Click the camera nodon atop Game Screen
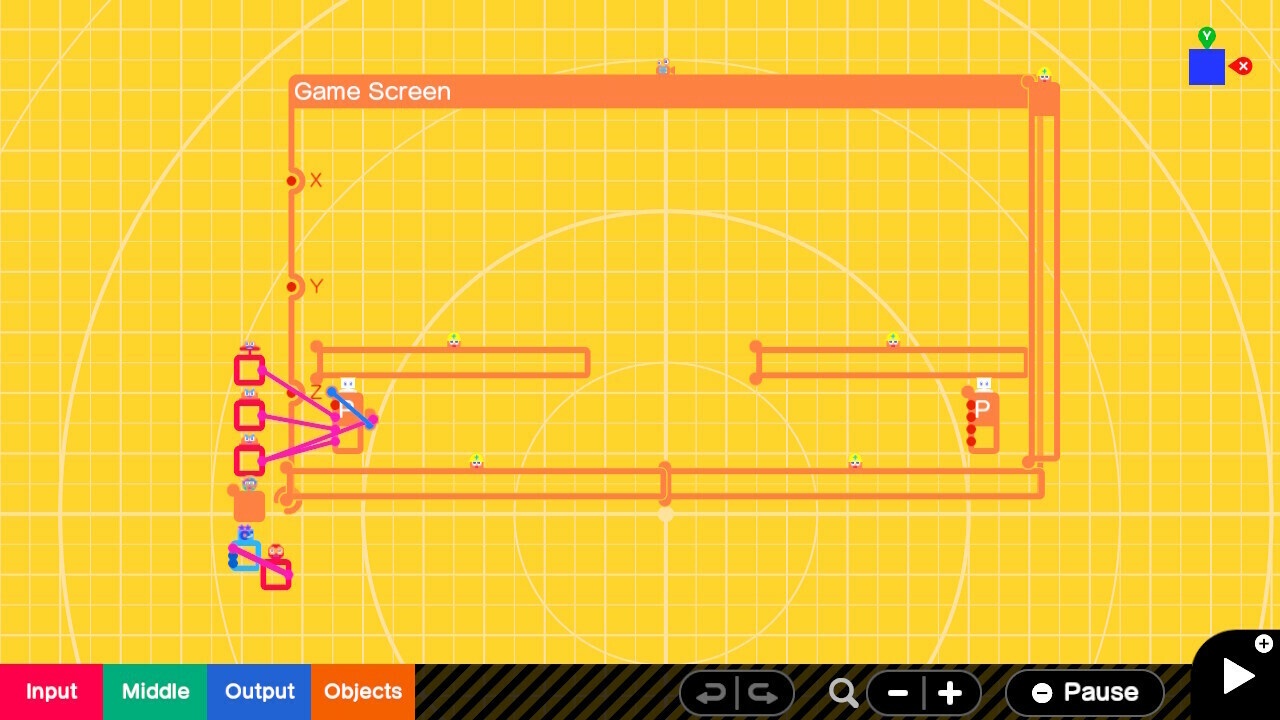Image resolution: width=1280 pixels, height=720 pixels. click(x=664, y=68)
